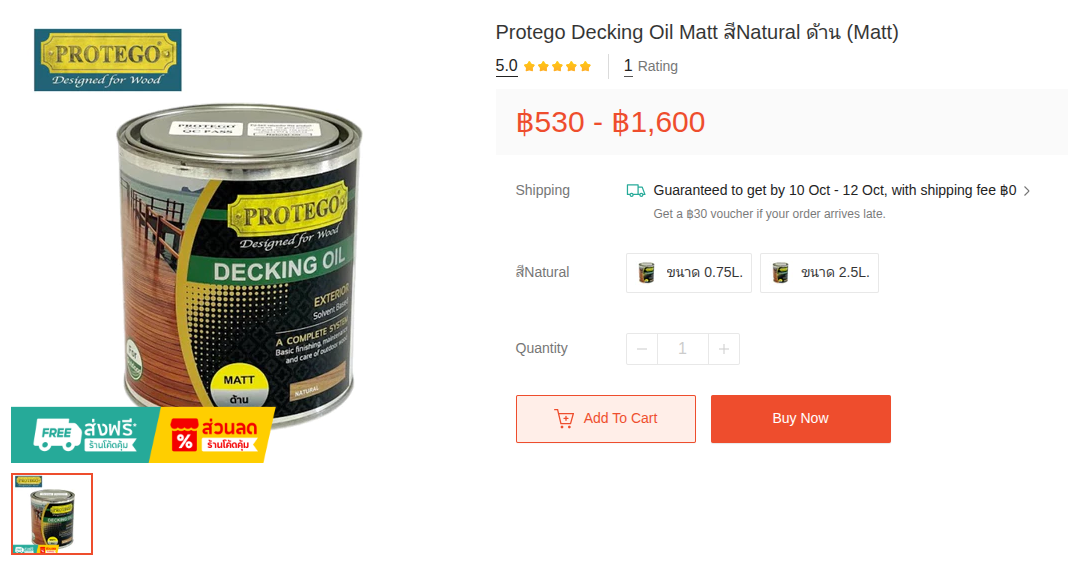Select the 2.5L size option

tap(819, 273)
